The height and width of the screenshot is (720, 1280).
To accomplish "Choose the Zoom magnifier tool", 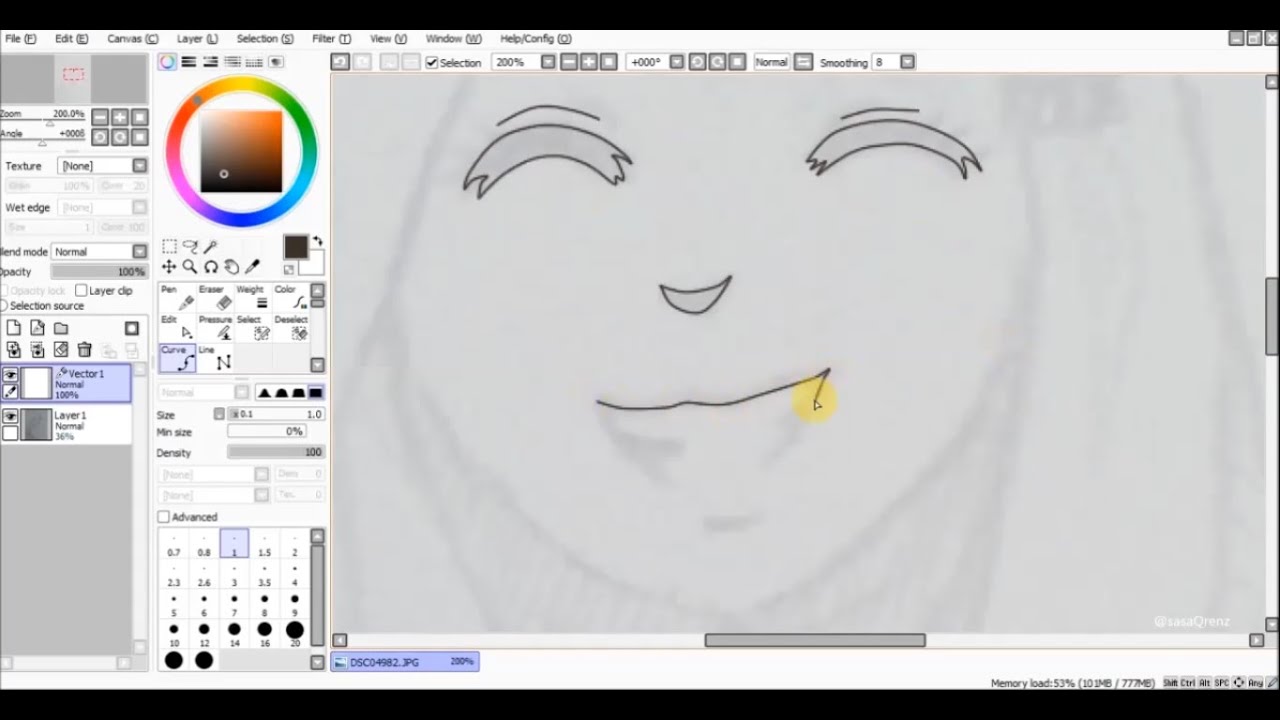I will [190, 267].
